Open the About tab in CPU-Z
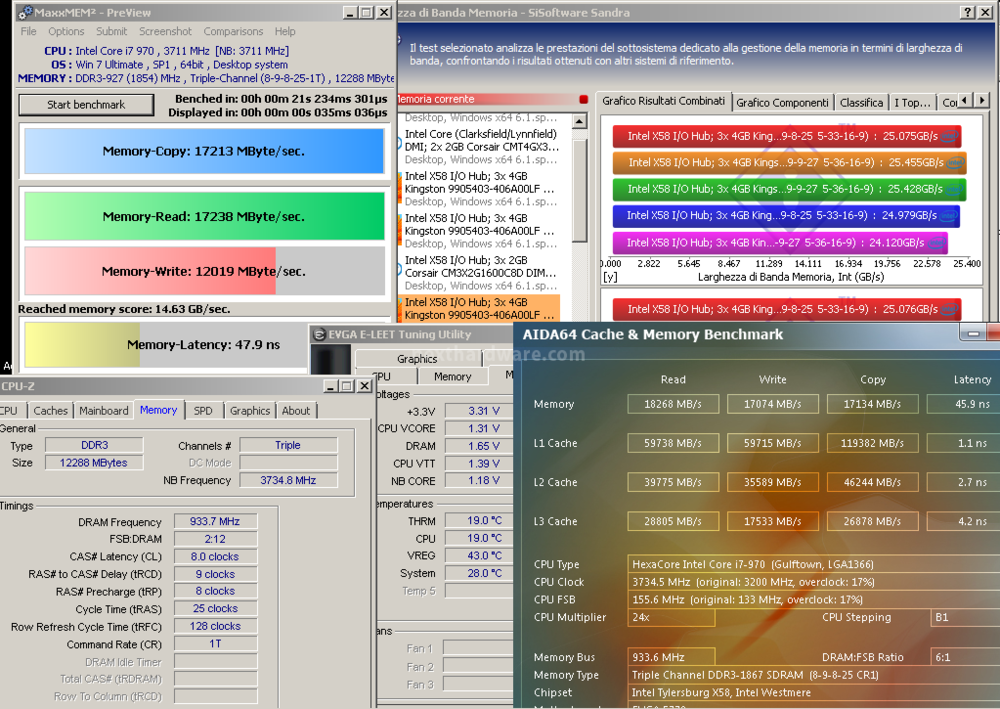The height and width of the screenshot is (709, 1000). click(x=296, y=411)
